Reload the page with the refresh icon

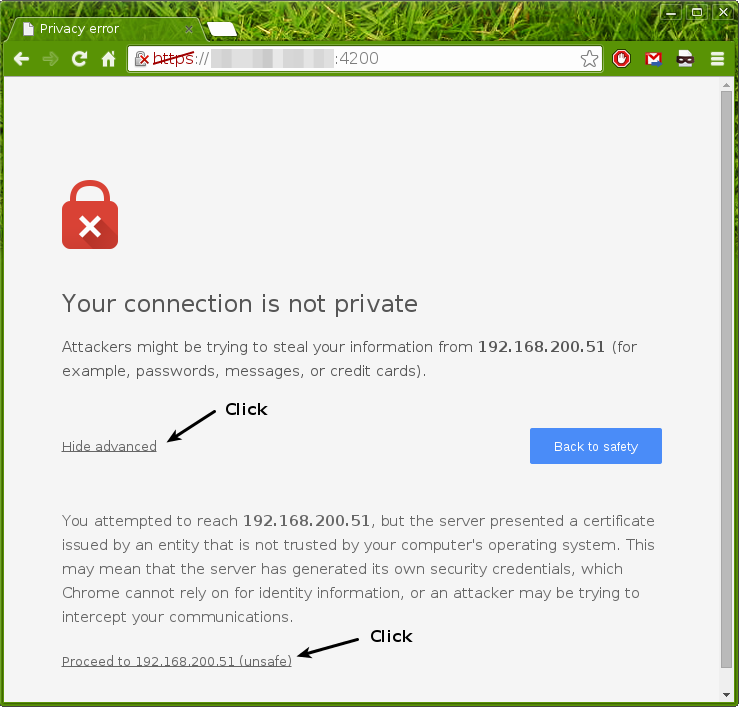point(79,59)
